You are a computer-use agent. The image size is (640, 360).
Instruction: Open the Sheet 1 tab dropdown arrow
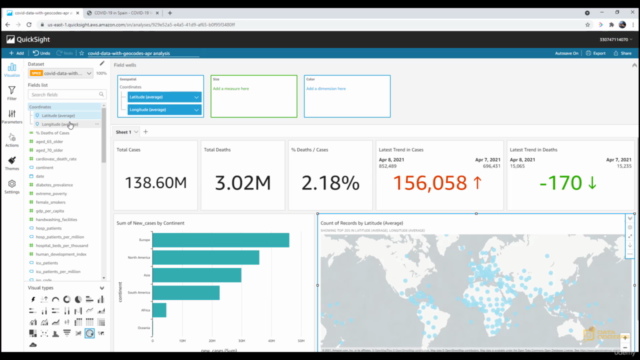click(x=136, y=132)
